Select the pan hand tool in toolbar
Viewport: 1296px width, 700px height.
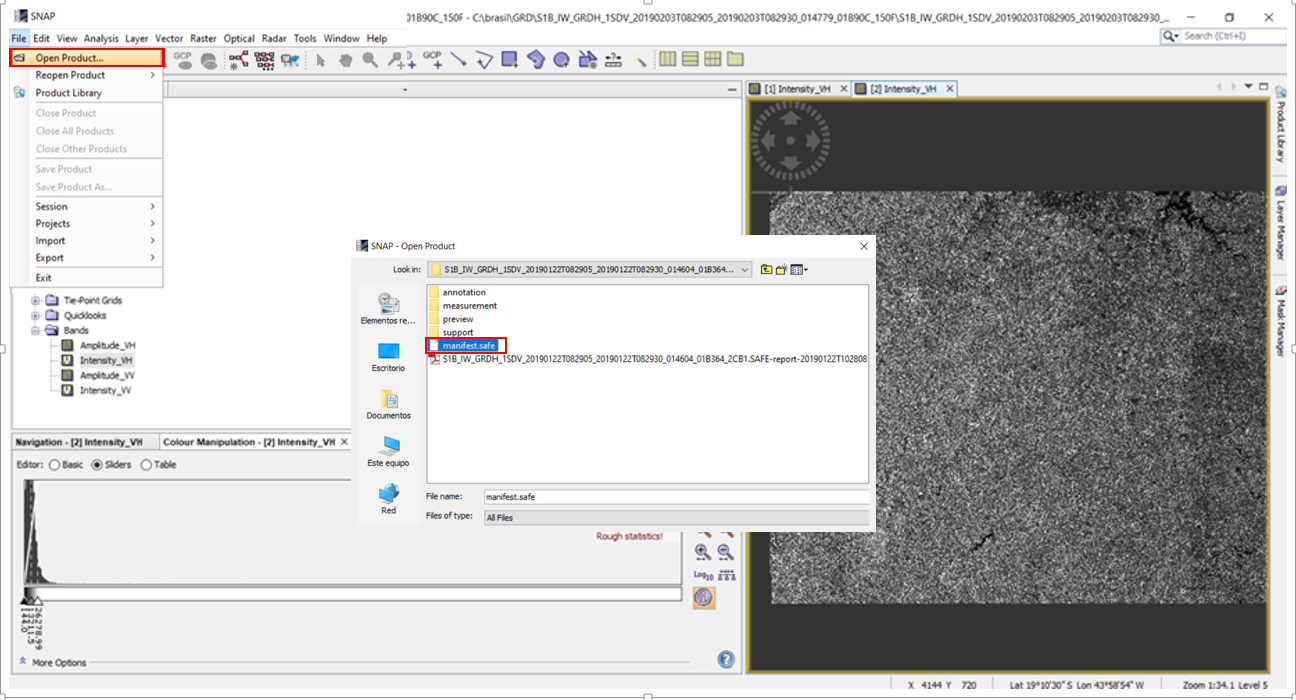point(346,60)
